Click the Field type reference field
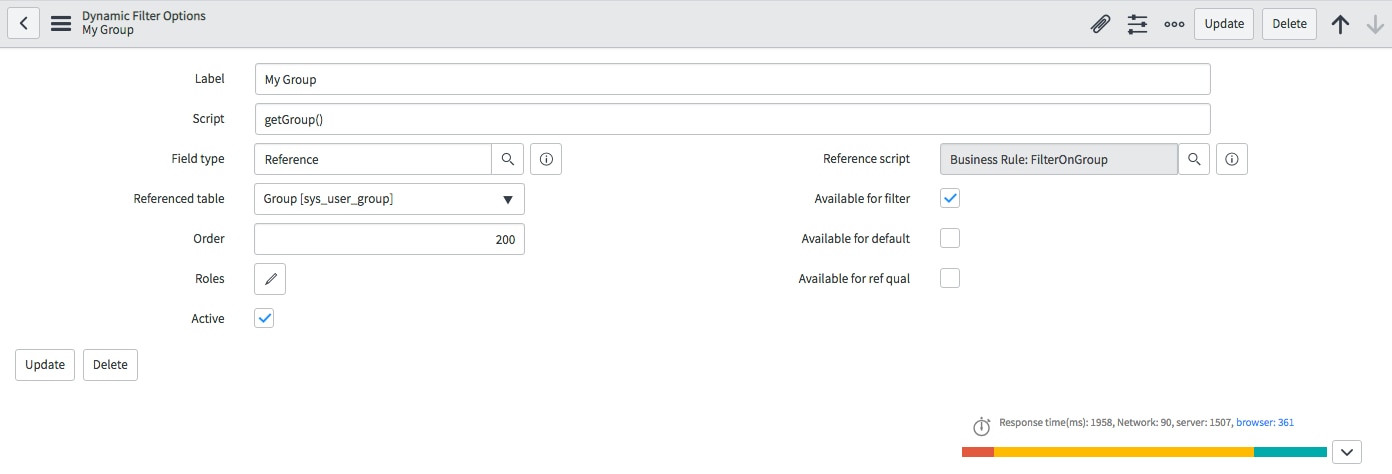The width and height of the screenshot is (1392, 474). pos(373,159)
